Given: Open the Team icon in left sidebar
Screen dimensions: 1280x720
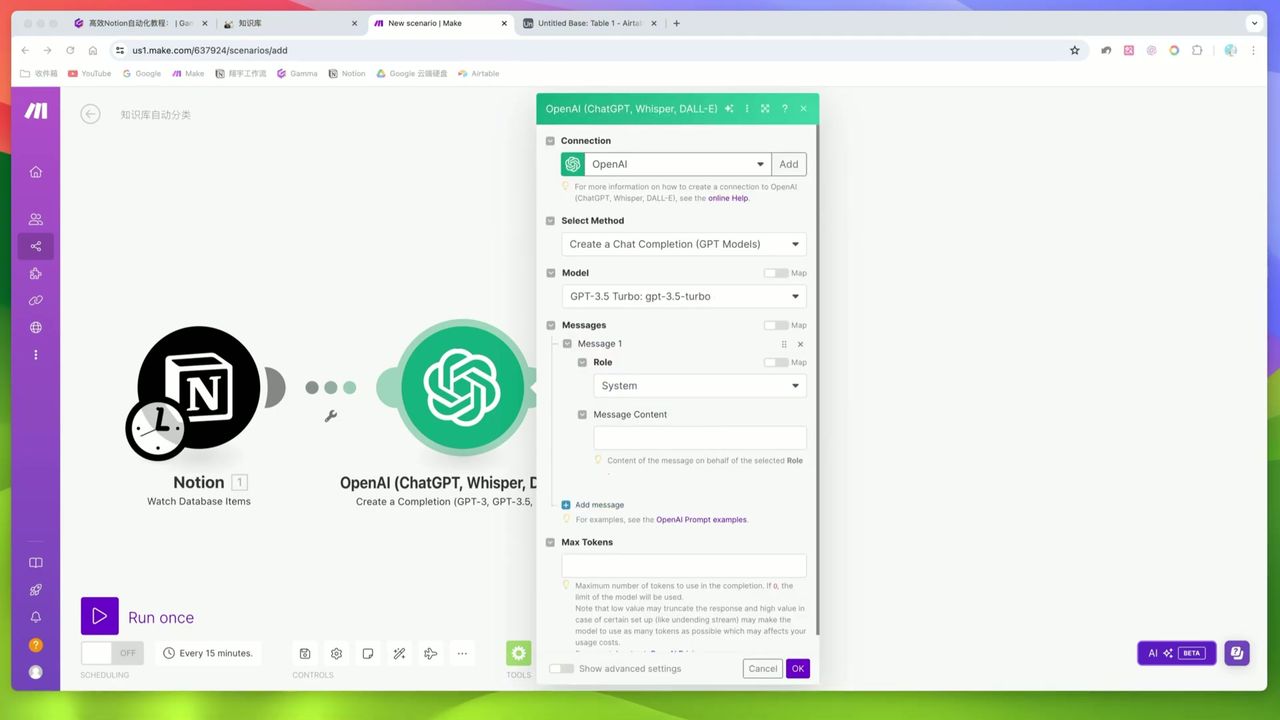Looking at the screenshot, I should (36, 219).
